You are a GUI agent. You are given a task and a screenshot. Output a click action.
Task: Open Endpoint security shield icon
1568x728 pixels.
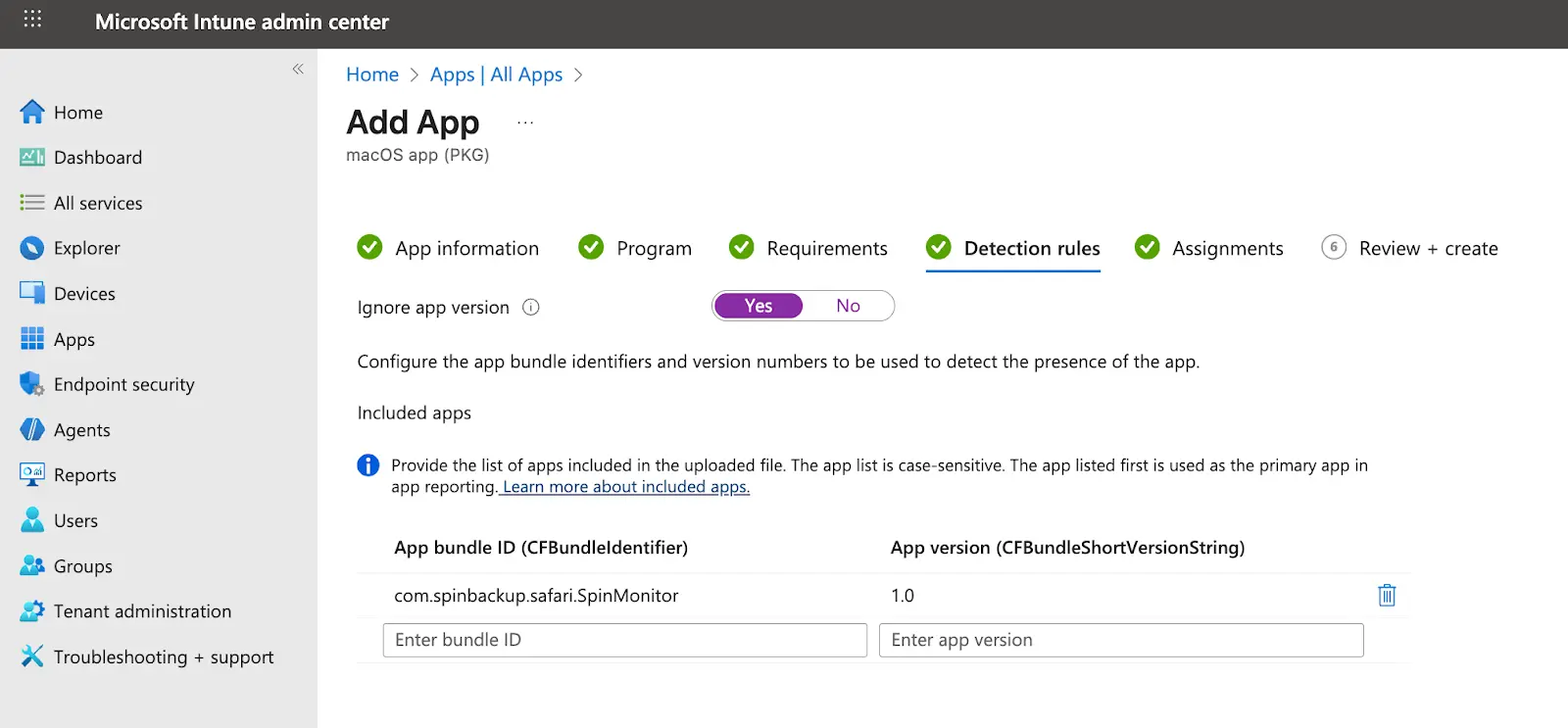[x=32, y=384]
